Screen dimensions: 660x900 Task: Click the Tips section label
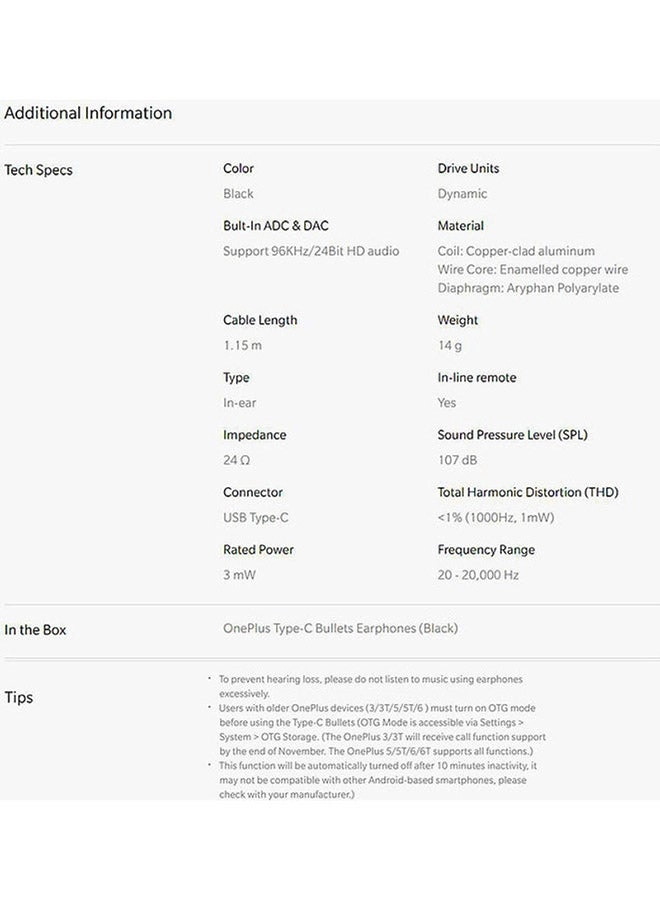(18, 697)
